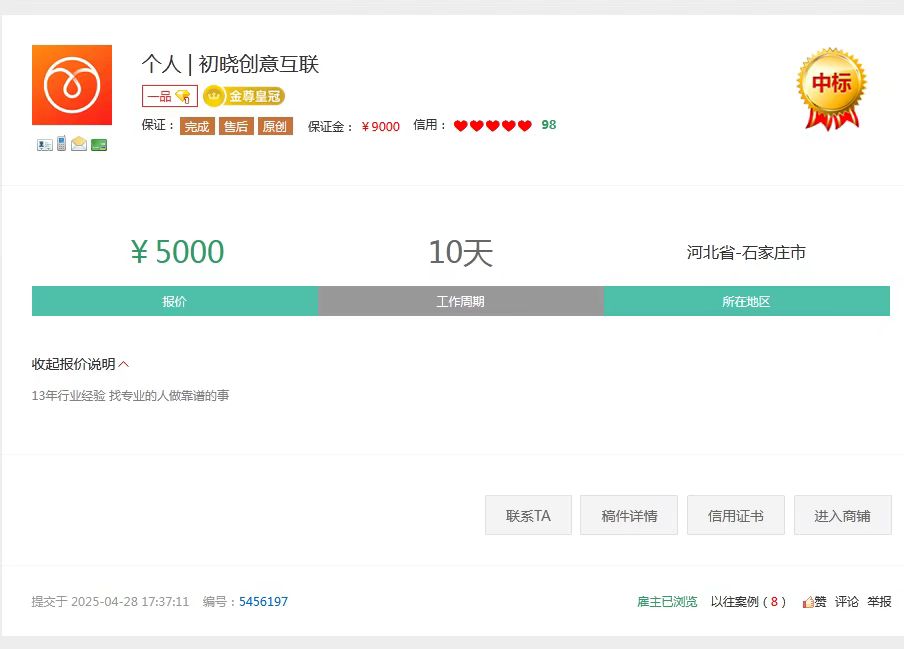This screenshot has height=649, width=904.
Task: Click the 原创 guarantee tag
Action: point(275,126)
